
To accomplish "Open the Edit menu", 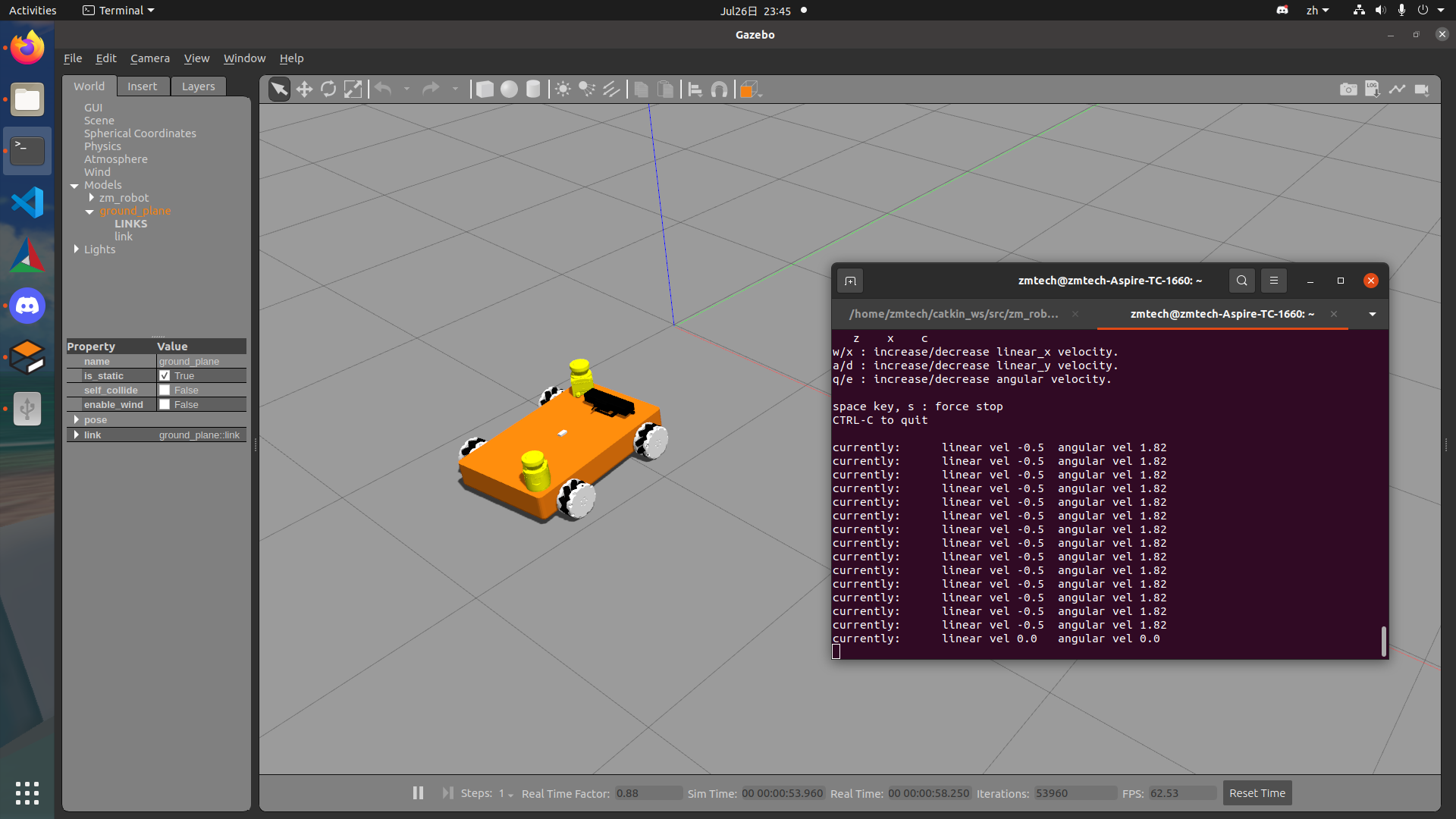I will coord(106,58).
